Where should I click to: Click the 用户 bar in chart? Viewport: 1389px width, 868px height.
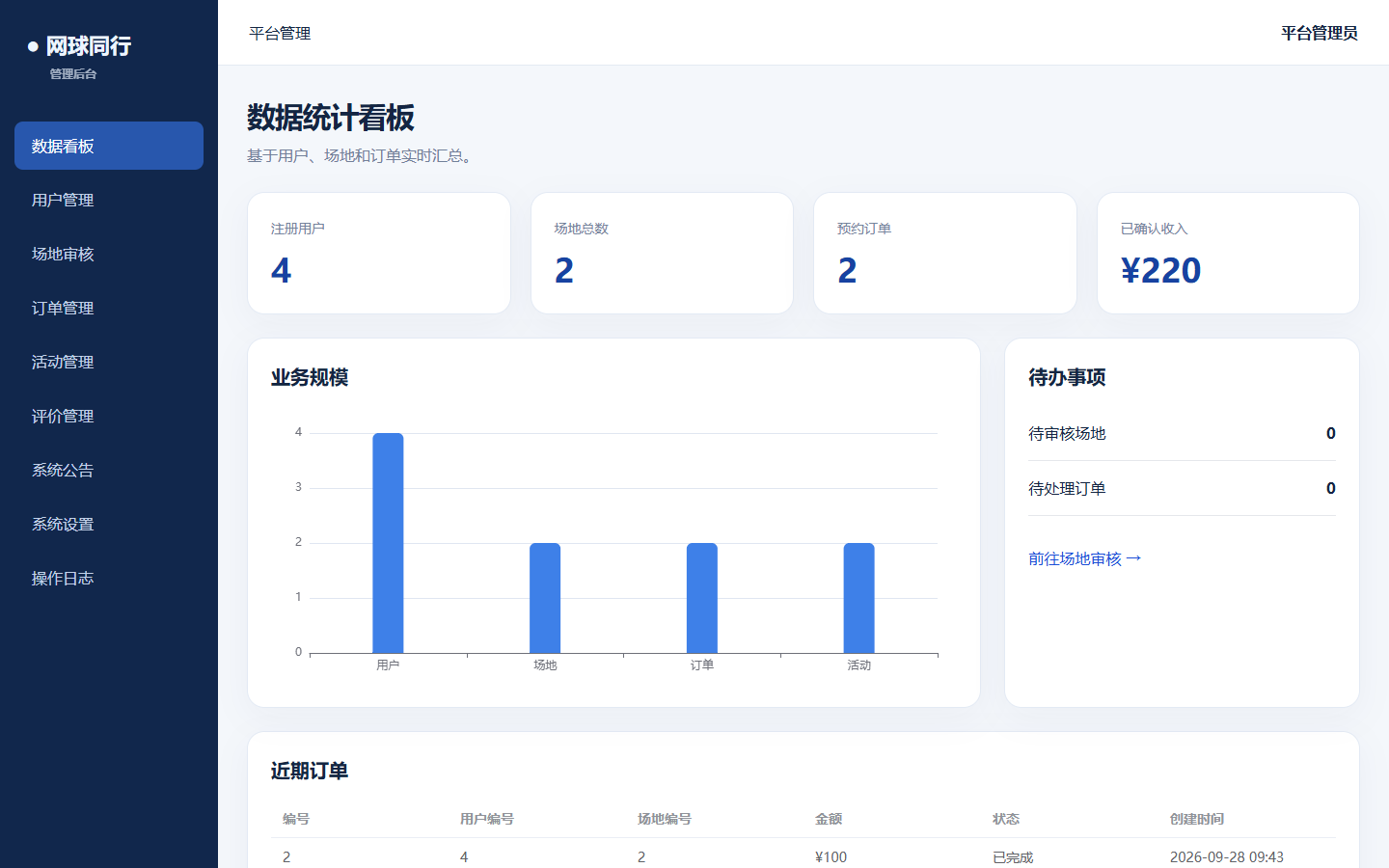388,543
